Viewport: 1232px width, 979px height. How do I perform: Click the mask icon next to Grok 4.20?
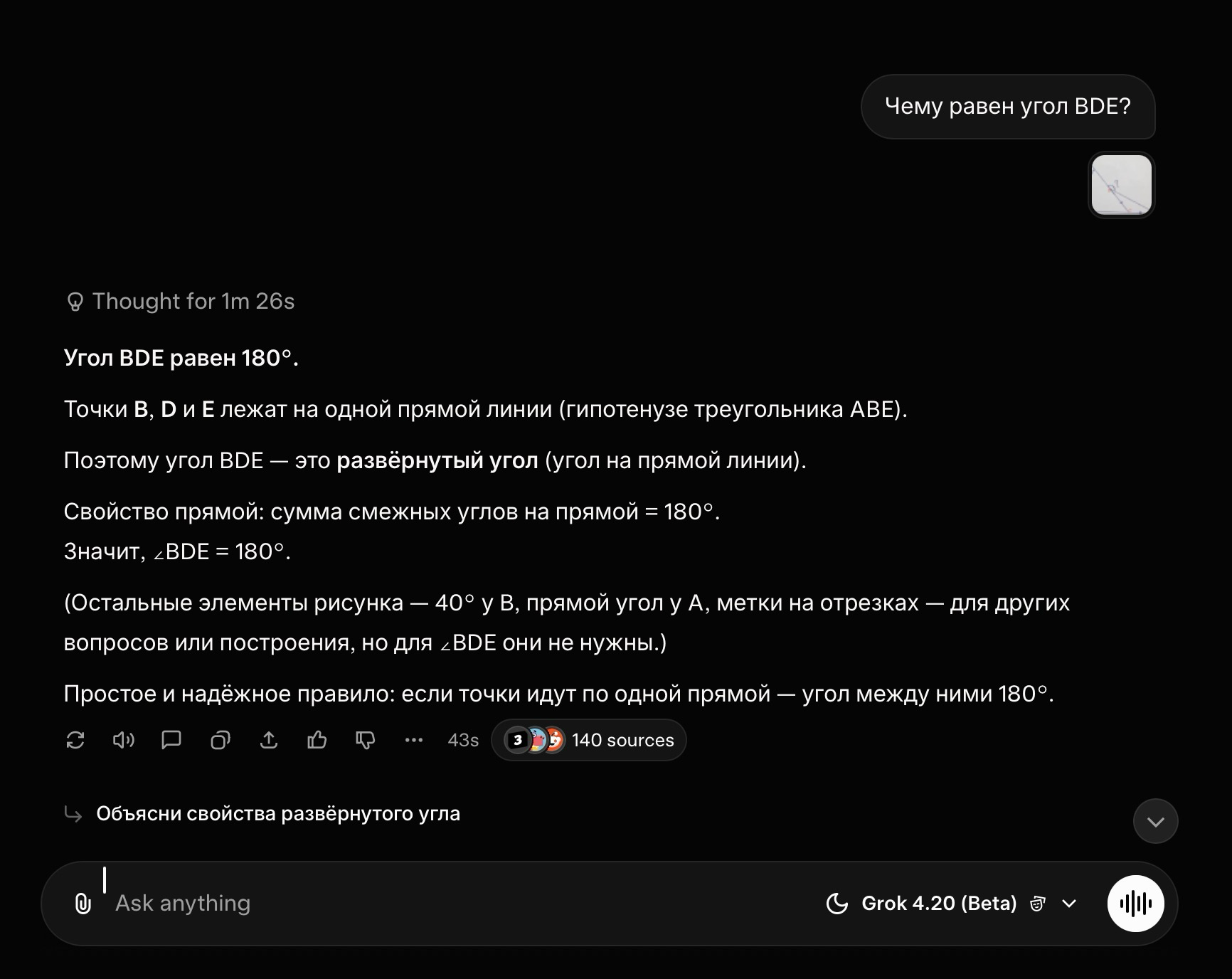coord(1038,904)
